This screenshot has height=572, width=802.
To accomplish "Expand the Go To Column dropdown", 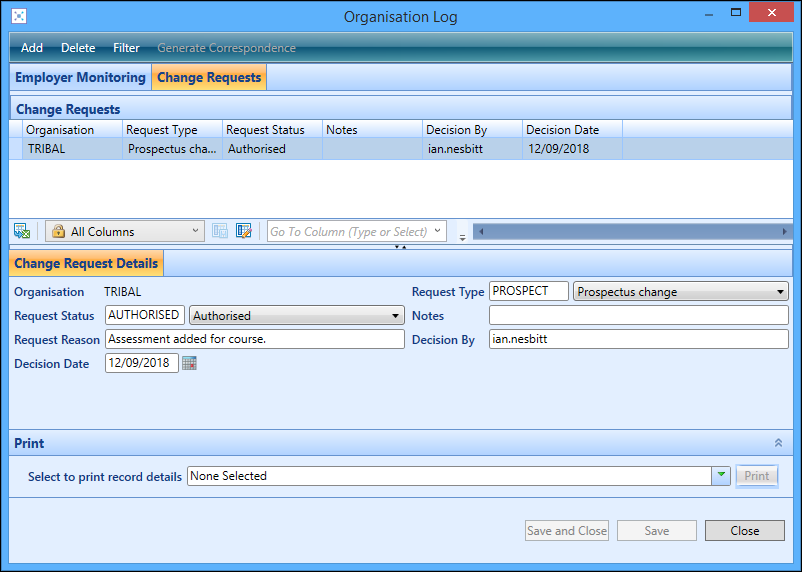I will click(x=437, y=231).
